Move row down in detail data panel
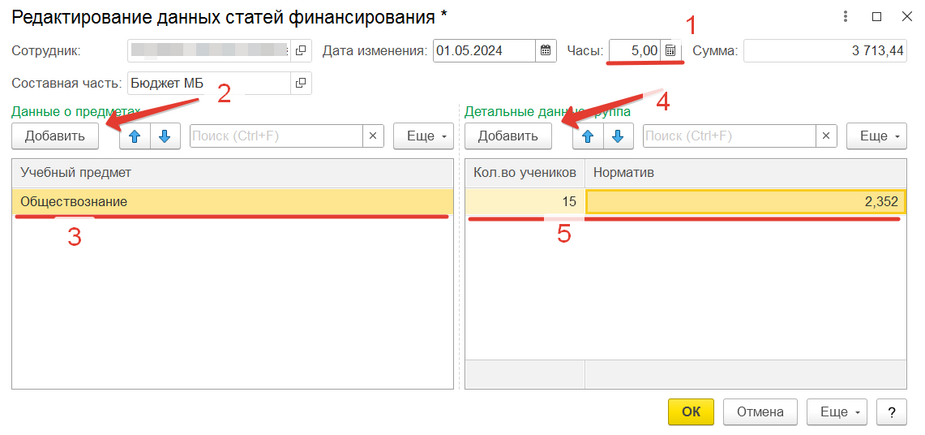Screen dimensions: 925x435 coord(617,136)
